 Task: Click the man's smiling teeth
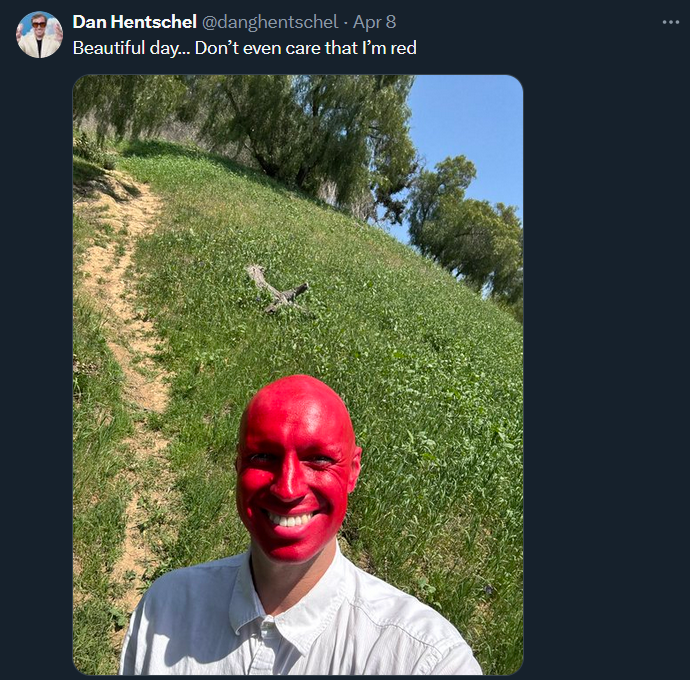tap(290, 519)
